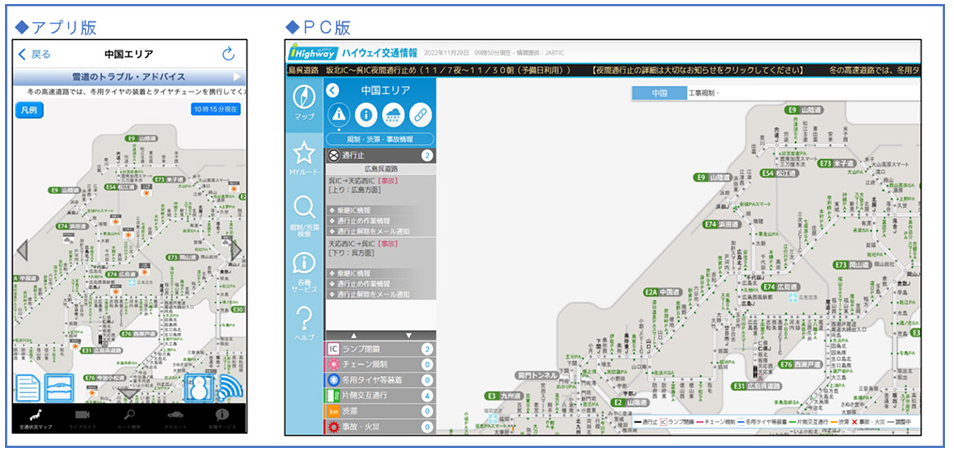954x453 pixels.
Task: Open the 凡例 legend button
Action: pos(29,111)
